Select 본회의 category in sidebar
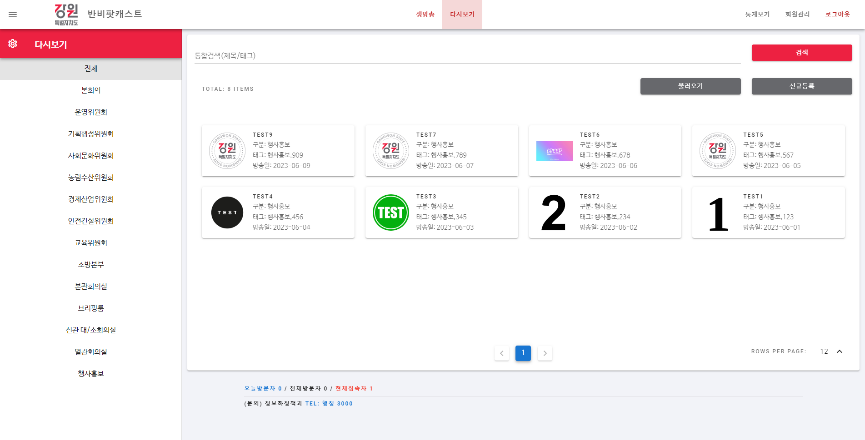 click(90, 90)
